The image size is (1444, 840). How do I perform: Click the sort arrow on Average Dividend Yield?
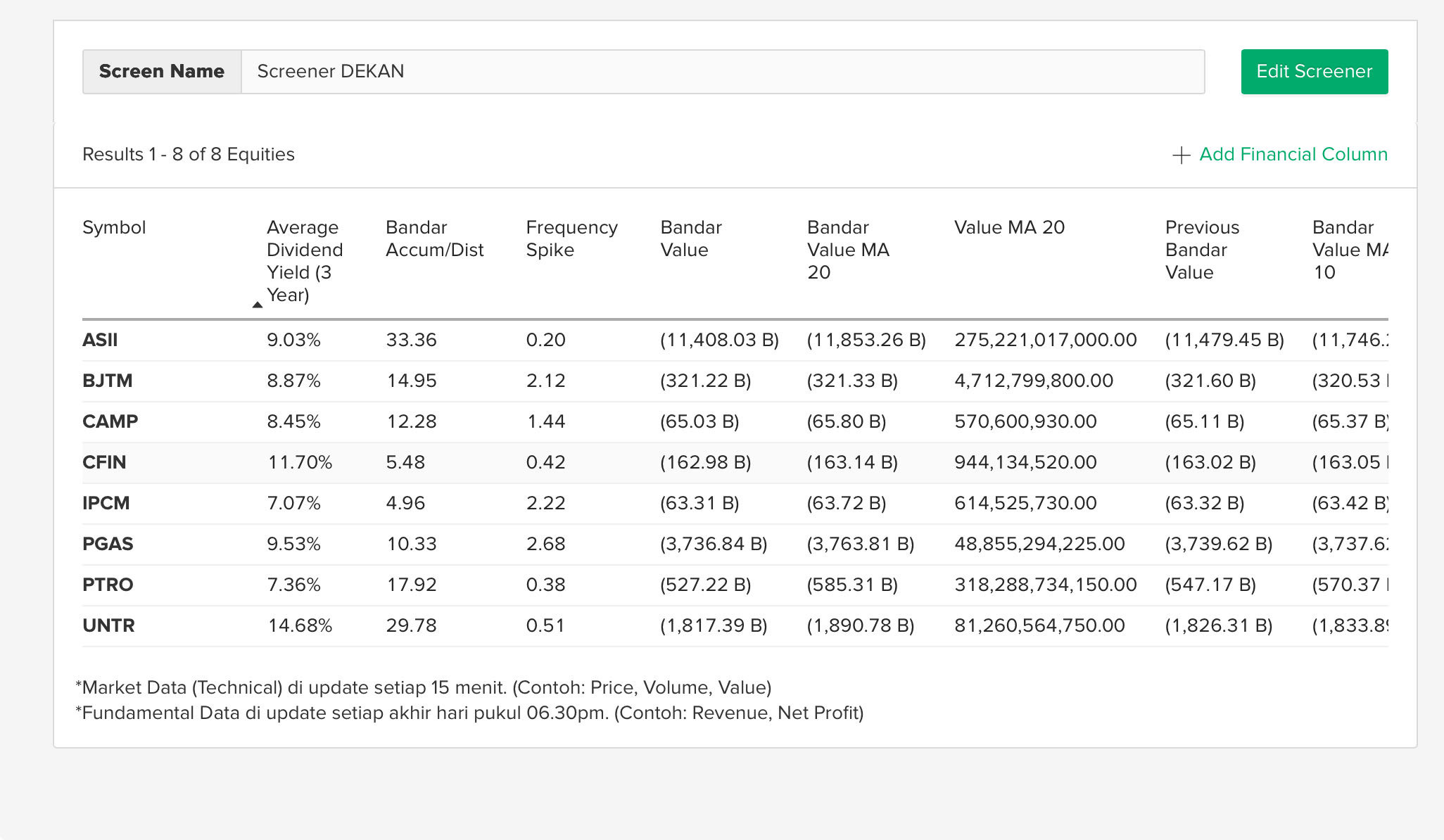point(258,305)
